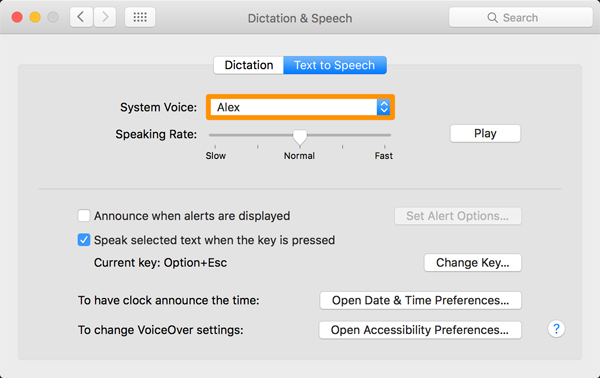Show all preferences via the grid icon

pos(140,17)
